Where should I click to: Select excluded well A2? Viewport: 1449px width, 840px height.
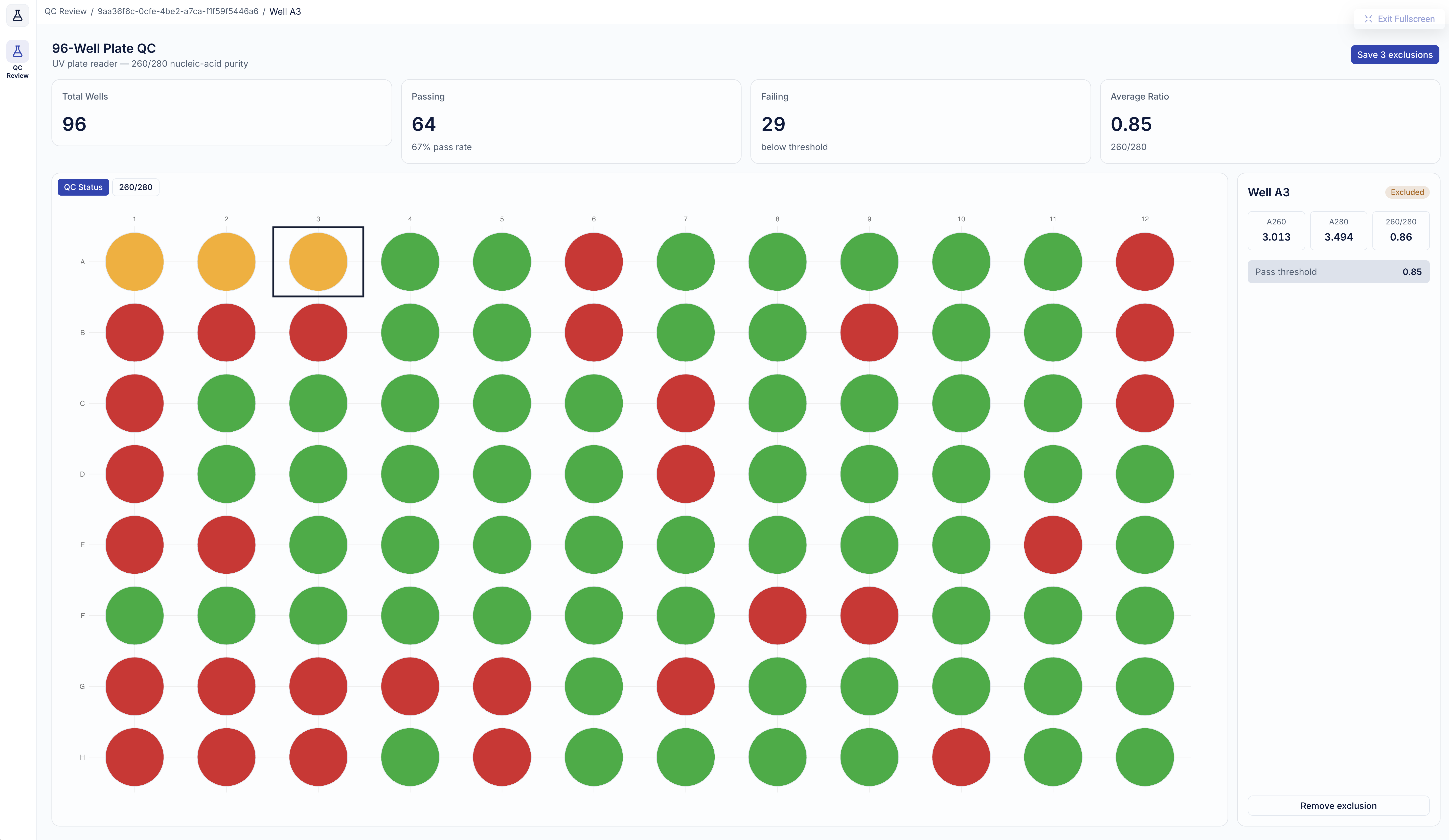(x=227, y=262)
